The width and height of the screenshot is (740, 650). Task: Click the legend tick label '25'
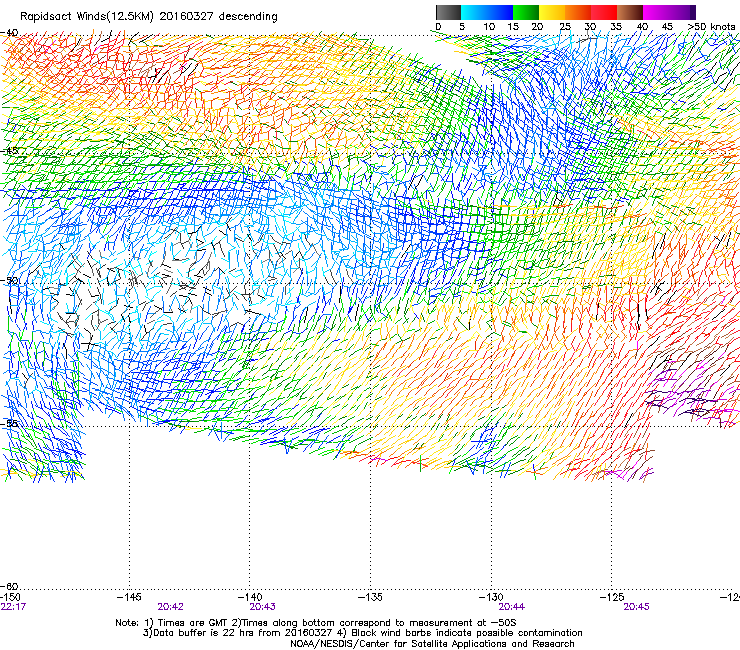coord(565,27)
